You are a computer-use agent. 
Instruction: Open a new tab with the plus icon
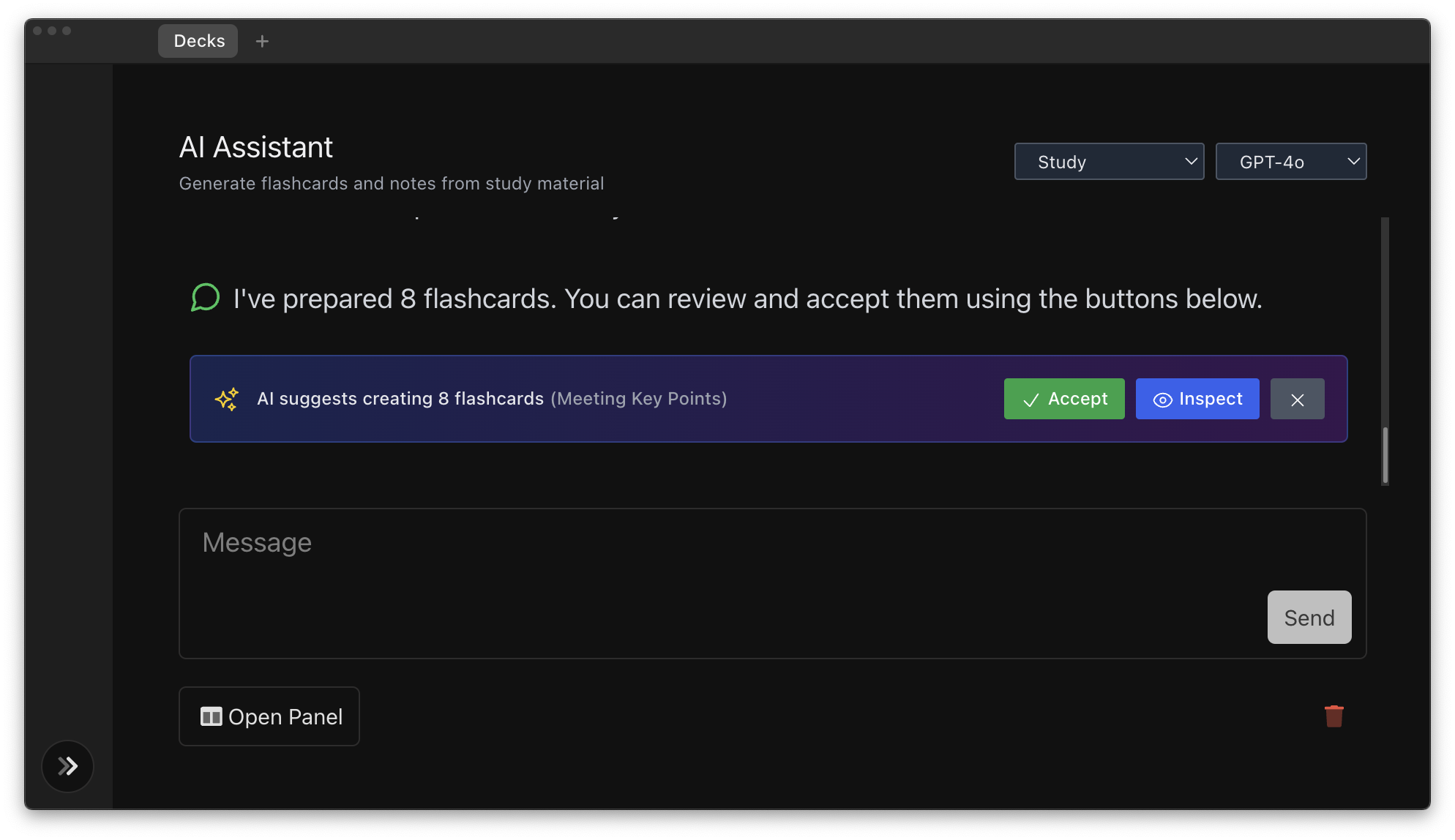coord(262,41)
